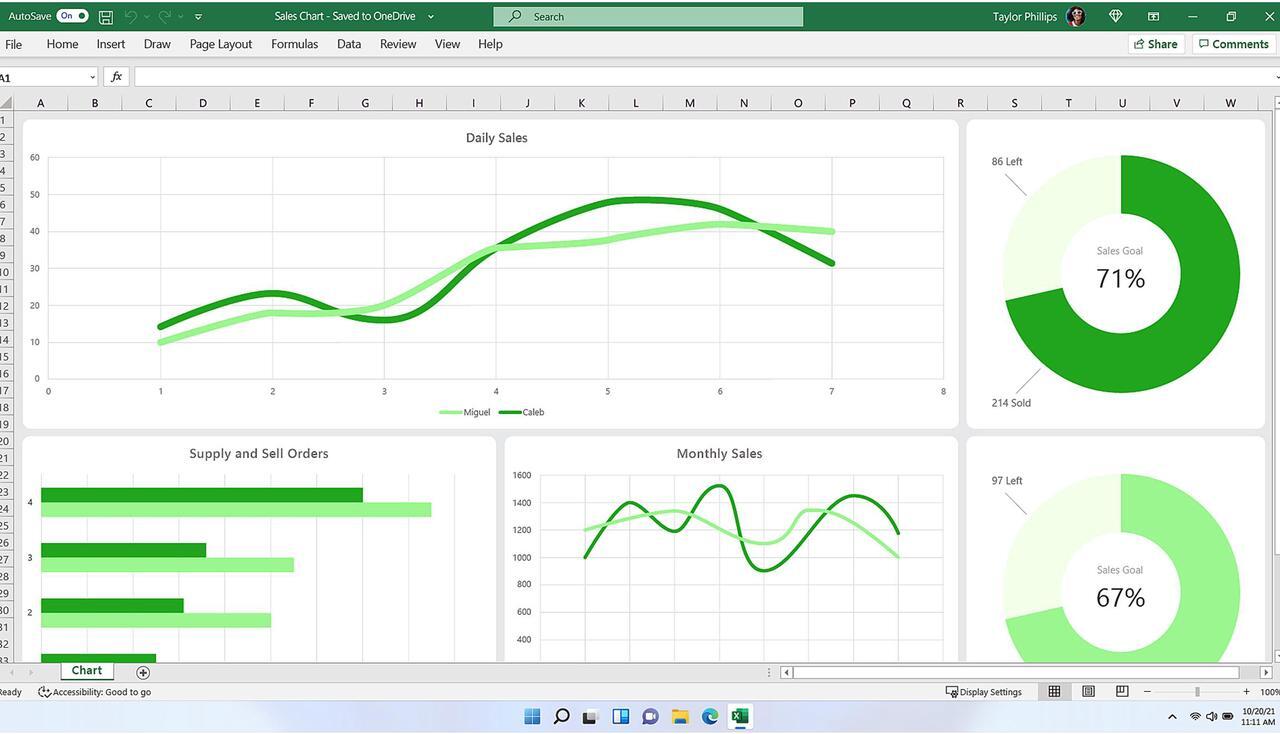This screenshot has height=734, width=1280.
Task: Open the Comments pane button
Action: tap(1234, 44)
